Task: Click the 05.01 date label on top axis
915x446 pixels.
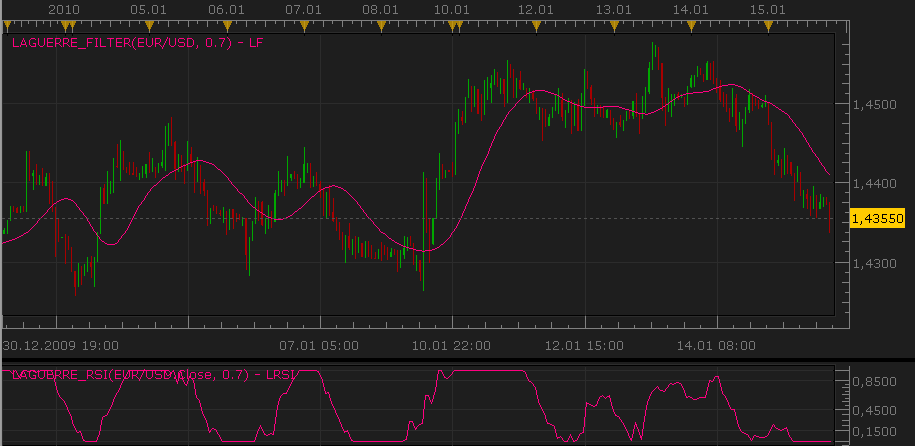Action: pos(148,9)
